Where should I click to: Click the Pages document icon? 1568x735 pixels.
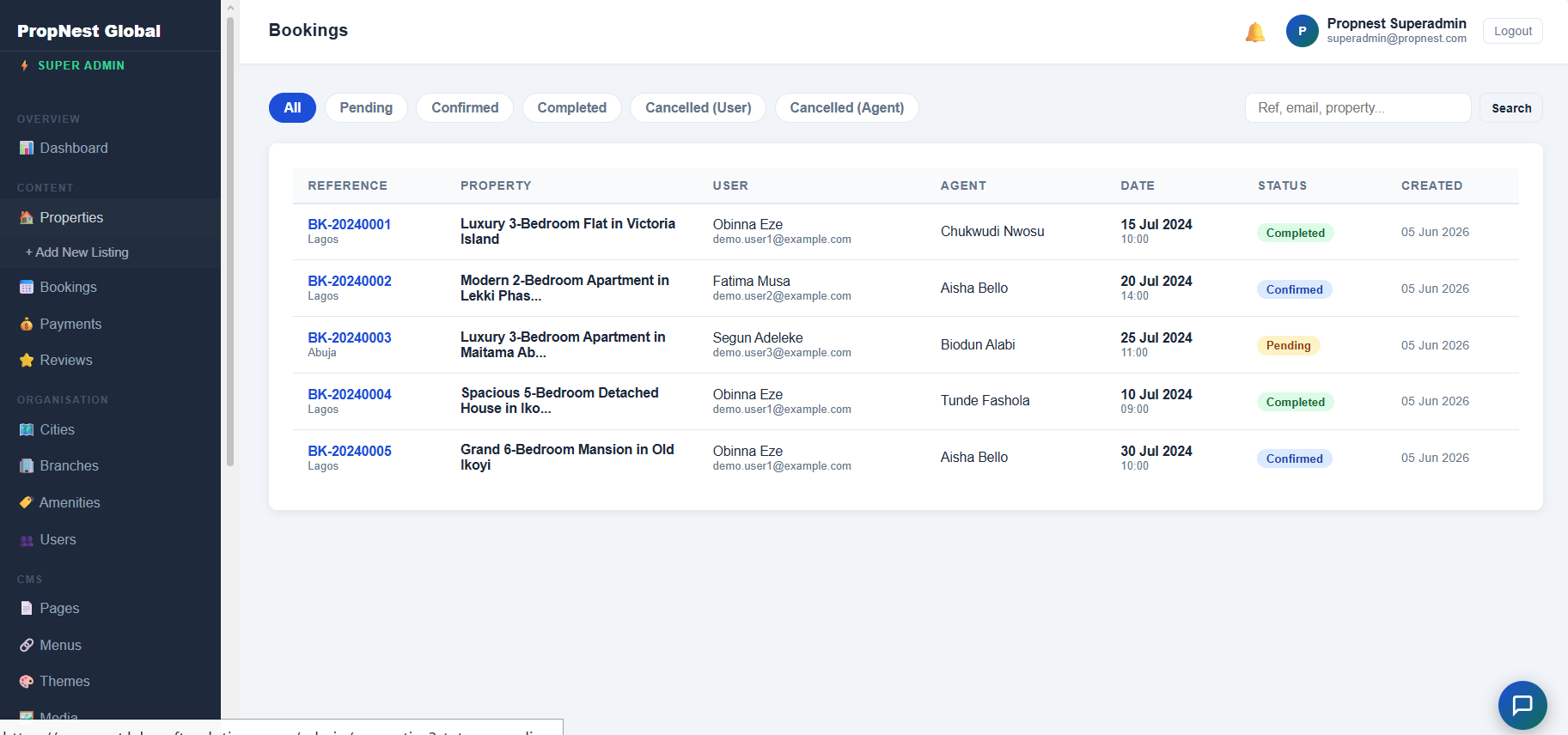point(27,608)
